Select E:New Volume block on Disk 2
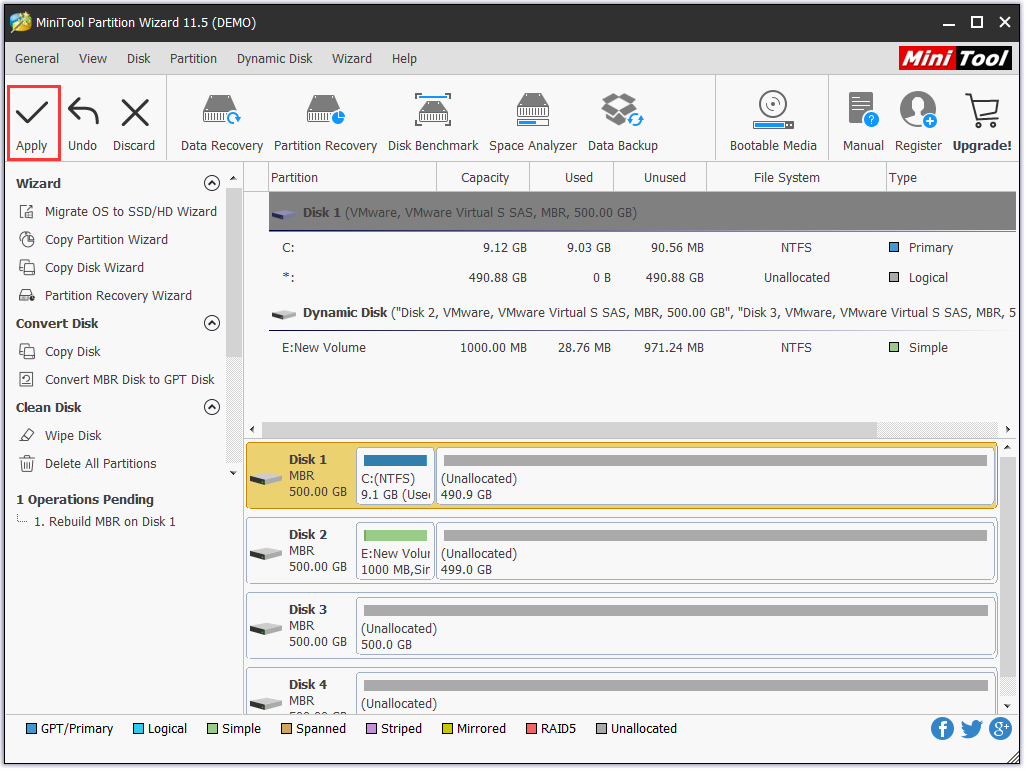The width and height of the screenshot is (1026, 771). click(x=395, y=551)
